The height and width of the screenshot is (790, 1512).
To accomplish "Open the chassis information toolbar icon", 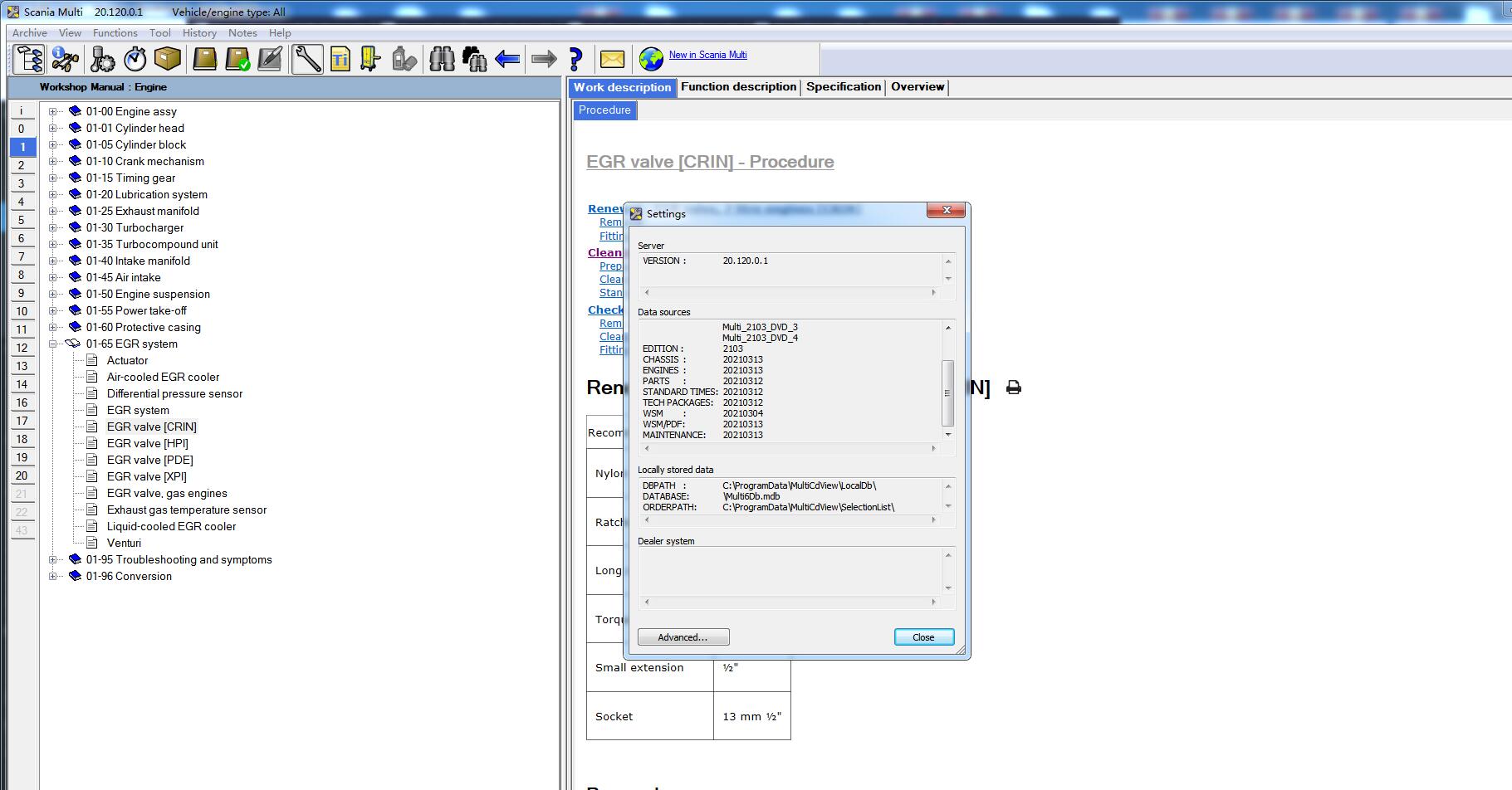I will tap(66, 59).
